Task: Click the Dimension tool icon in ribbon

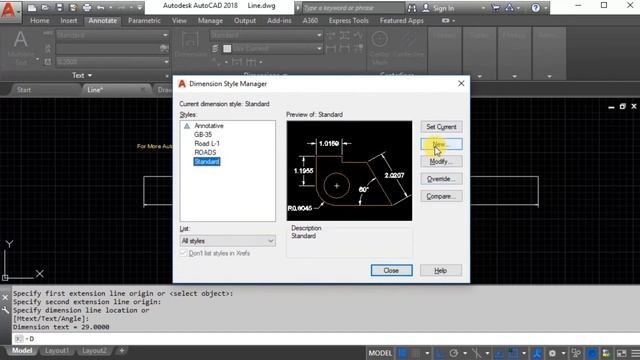Action: click(x=190, y=41)
